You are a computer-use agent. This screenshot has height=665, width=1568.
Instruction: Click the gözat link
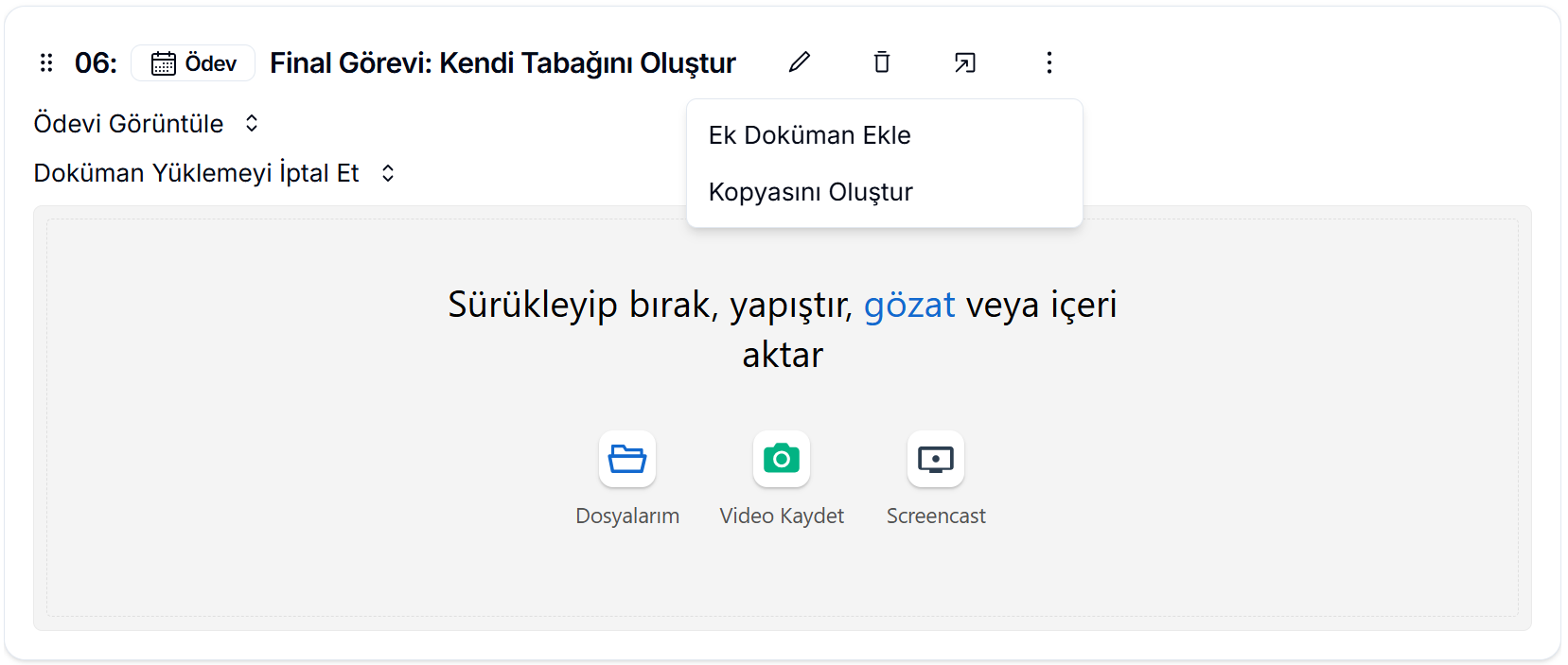pos(909,305)
